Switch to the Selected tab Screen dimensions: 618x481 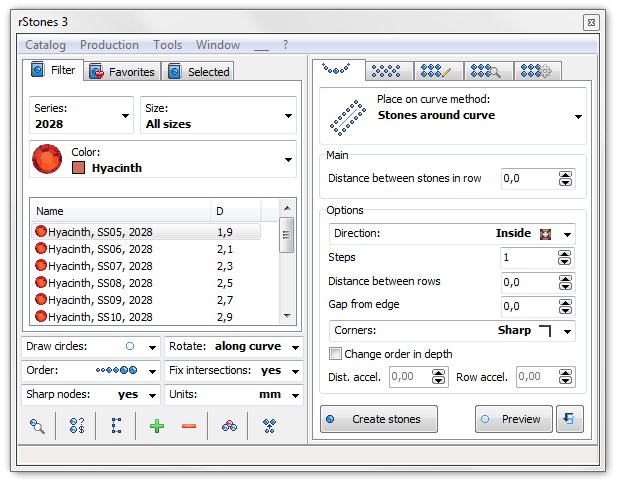198,72
